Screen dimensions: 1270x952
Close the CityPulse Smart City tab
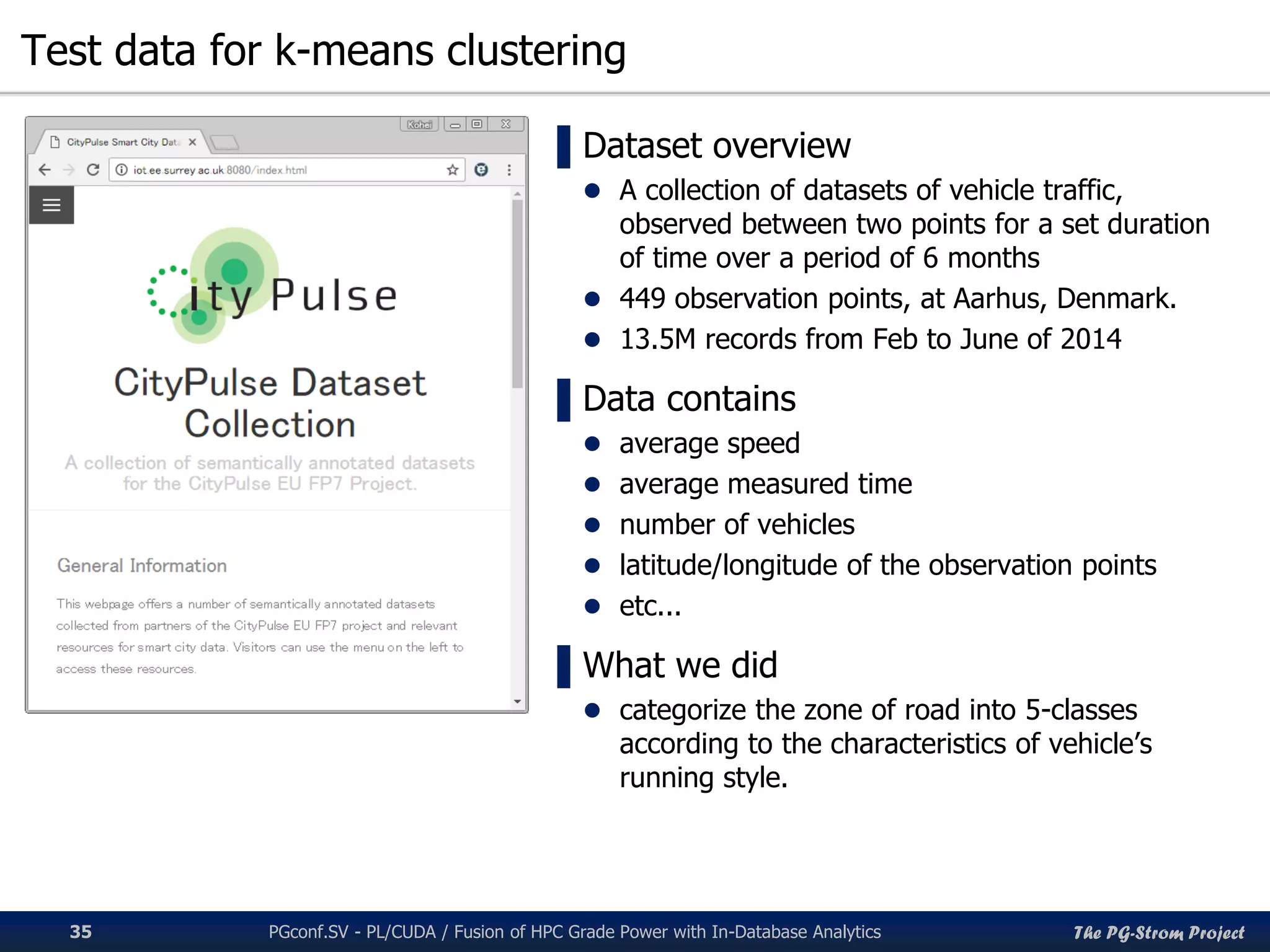pyautogui.click(x=192, y=142)
